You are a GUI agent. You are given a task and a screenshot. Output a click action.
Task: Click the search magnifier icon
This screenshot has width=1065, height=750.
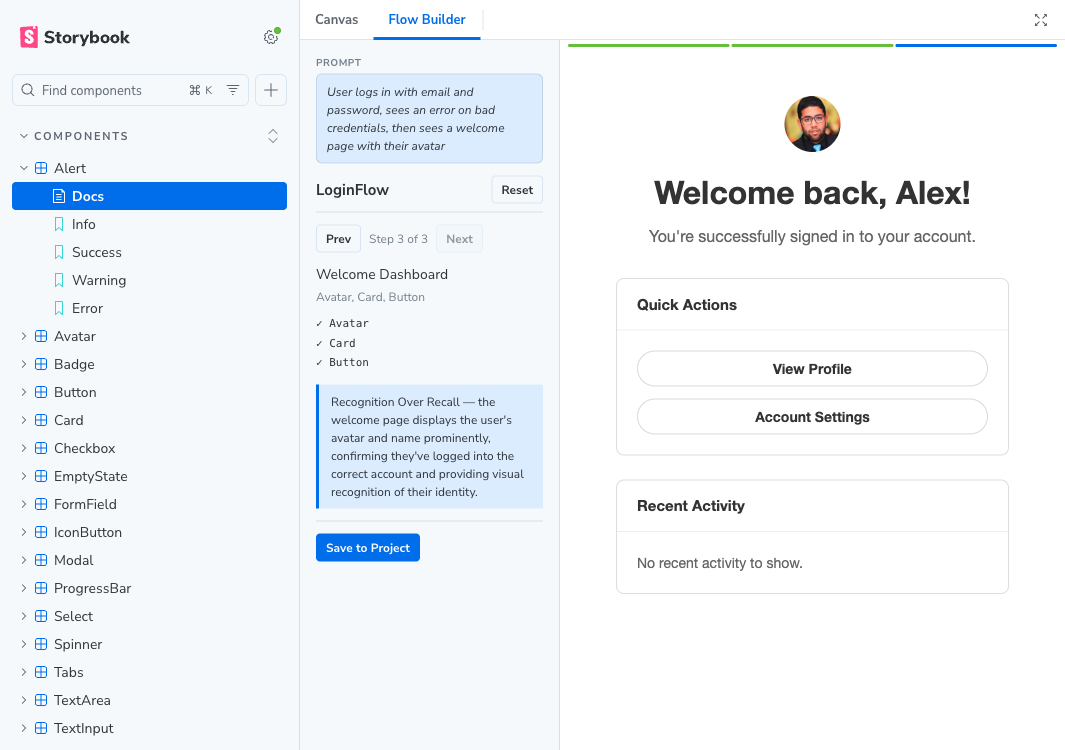[x=28, y=90]
